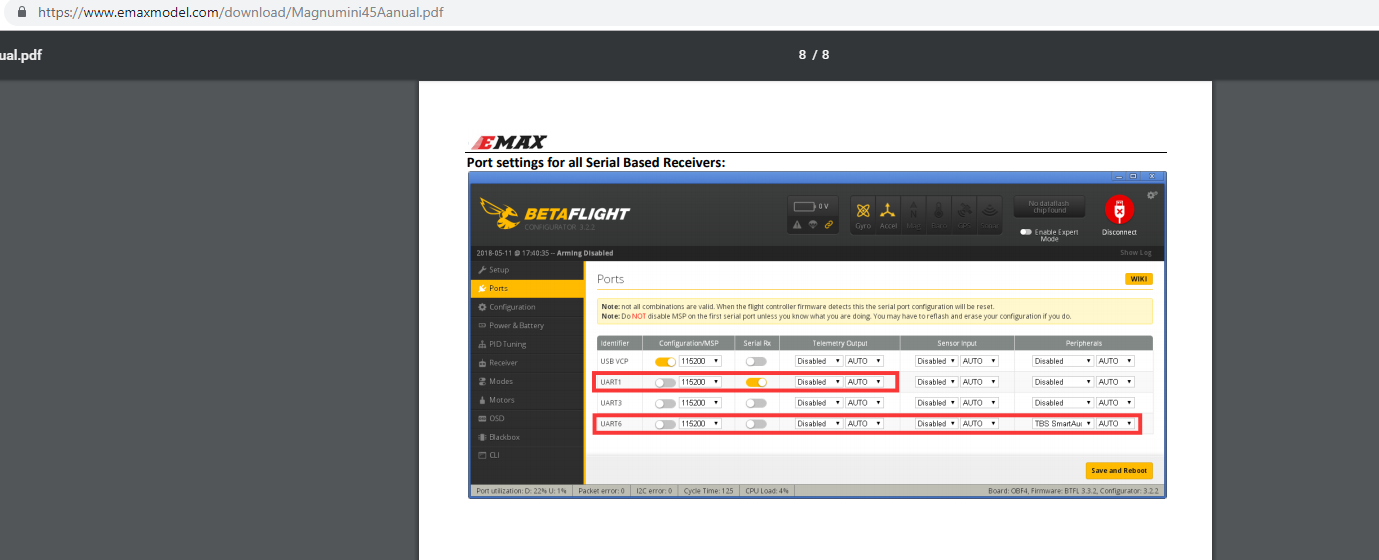Click the UART6 identifier cell
1379x560 pixels.
coord(609,424)
